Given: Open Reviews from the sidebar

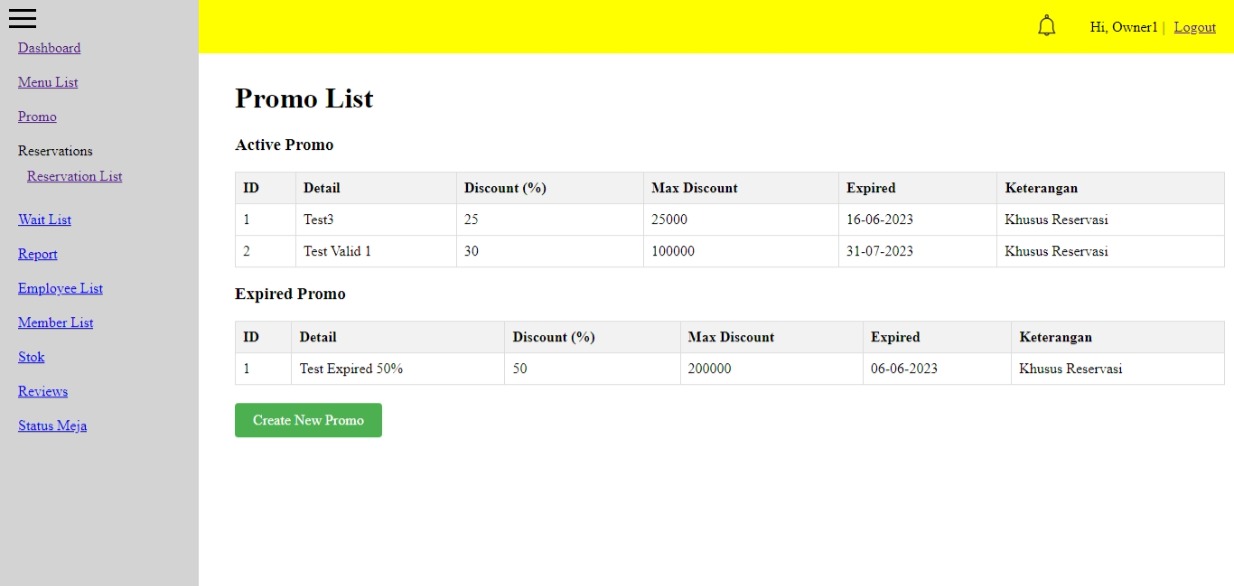Looking at the screenshot, I should pyautogui.click(x=43, y=391).
